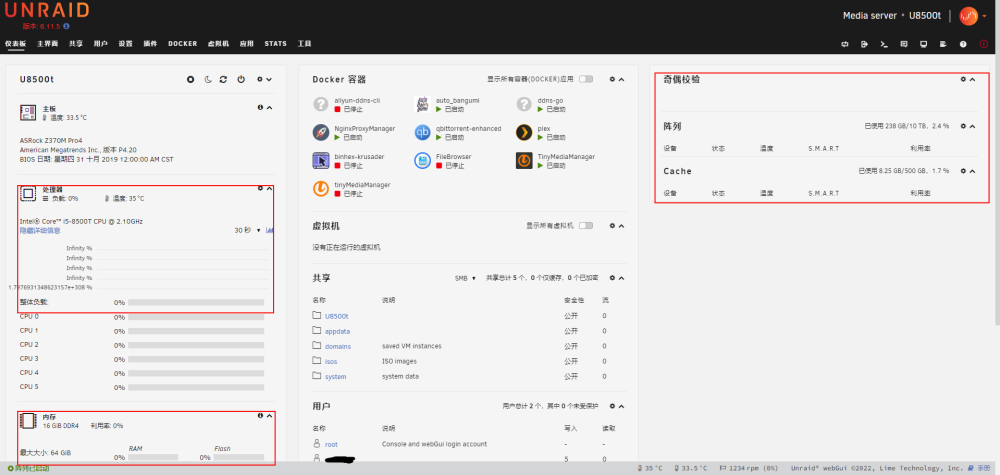The width and height of the screenshot is (1000, 475).
Task: Open the appdata share link
Action: point(337,332)
